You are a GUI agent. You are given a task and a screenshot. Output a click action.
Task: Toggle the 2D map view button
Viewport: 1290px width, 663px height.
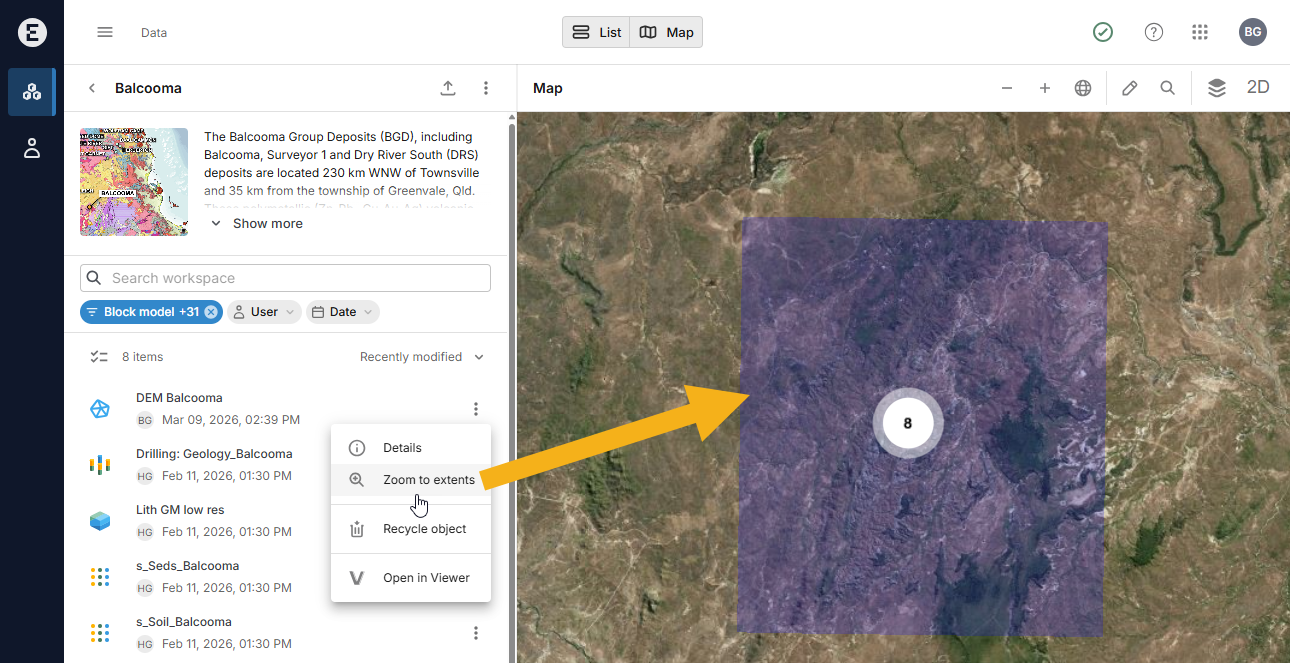coord(1257,88)
